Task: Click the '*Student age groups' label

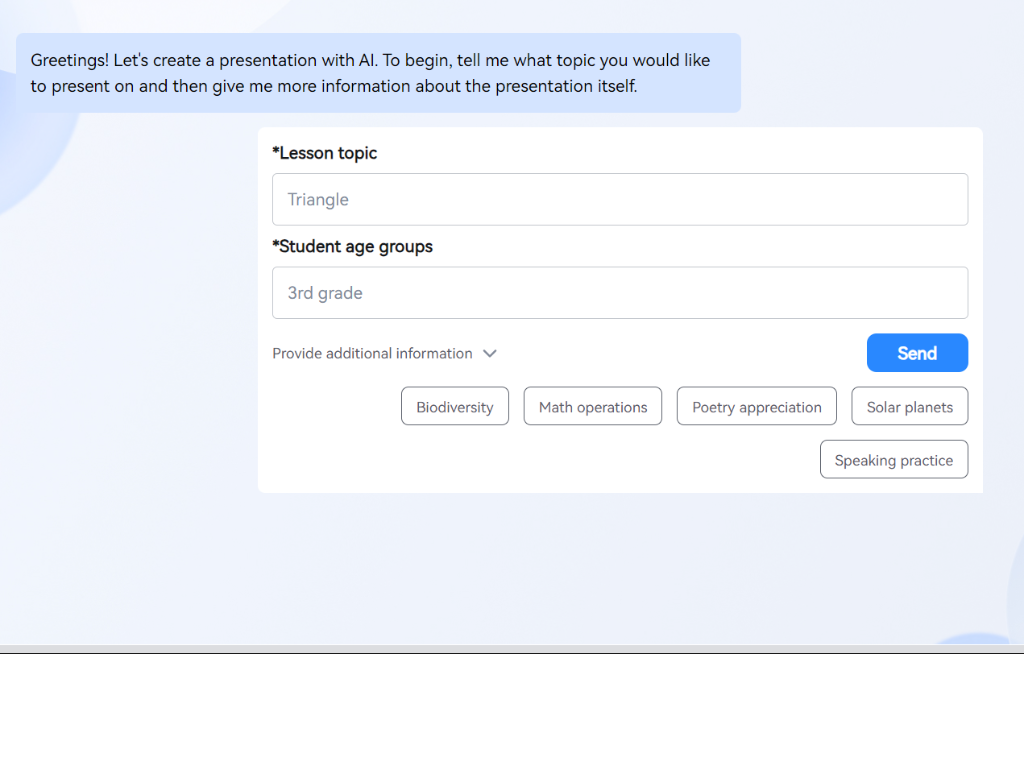Action: [x=353, y=247]
